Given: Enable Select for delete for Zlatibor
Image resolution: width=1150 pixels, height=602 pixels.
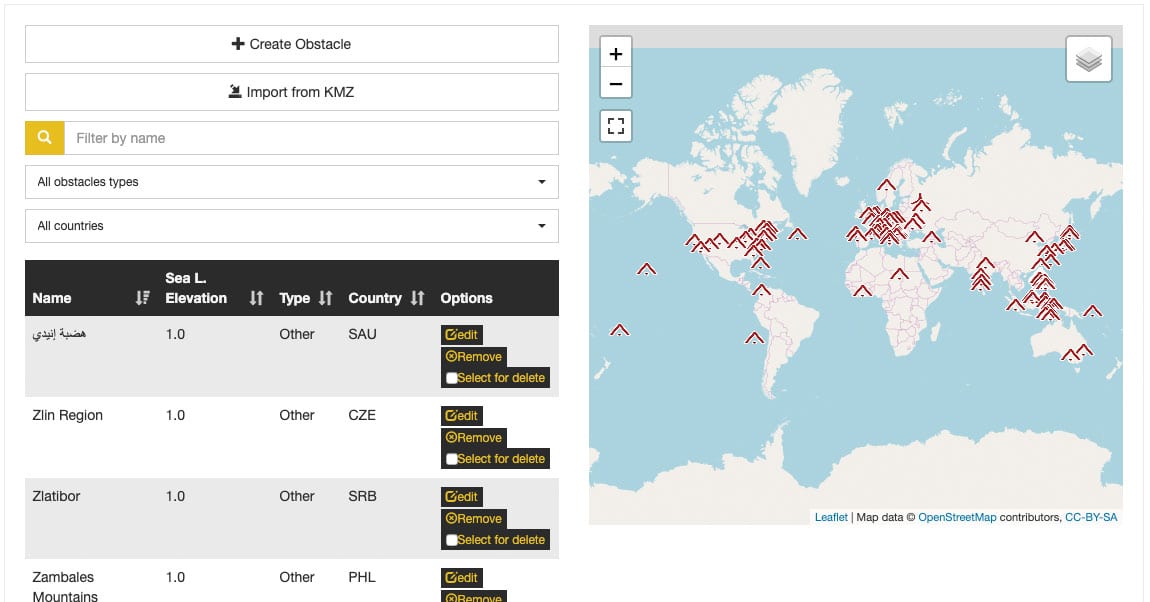Looking at the screenshot, I should pyautogui.click(x=452, y=539).
